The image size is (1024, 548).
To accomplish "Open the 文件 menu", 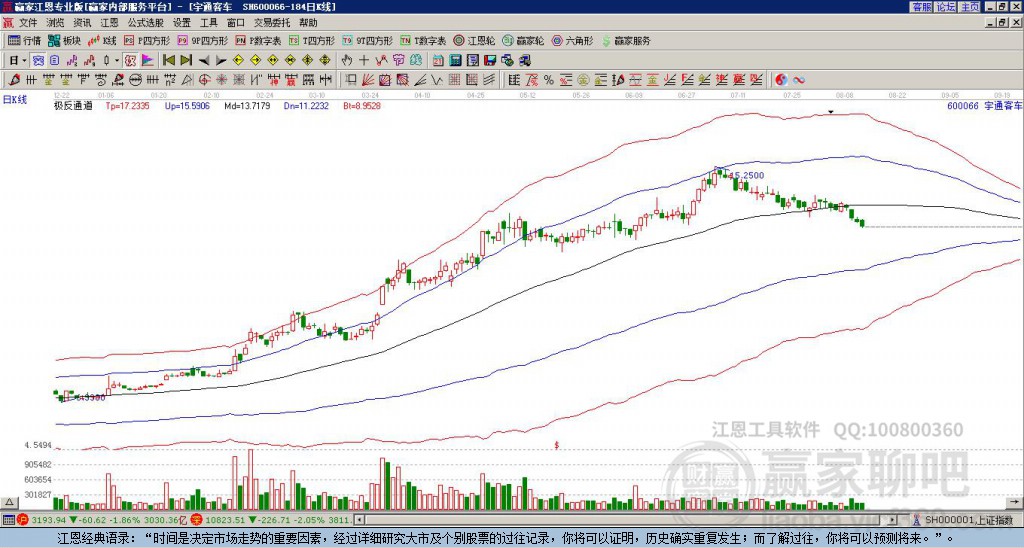I will pyautogui.click(x=28, y=23).
